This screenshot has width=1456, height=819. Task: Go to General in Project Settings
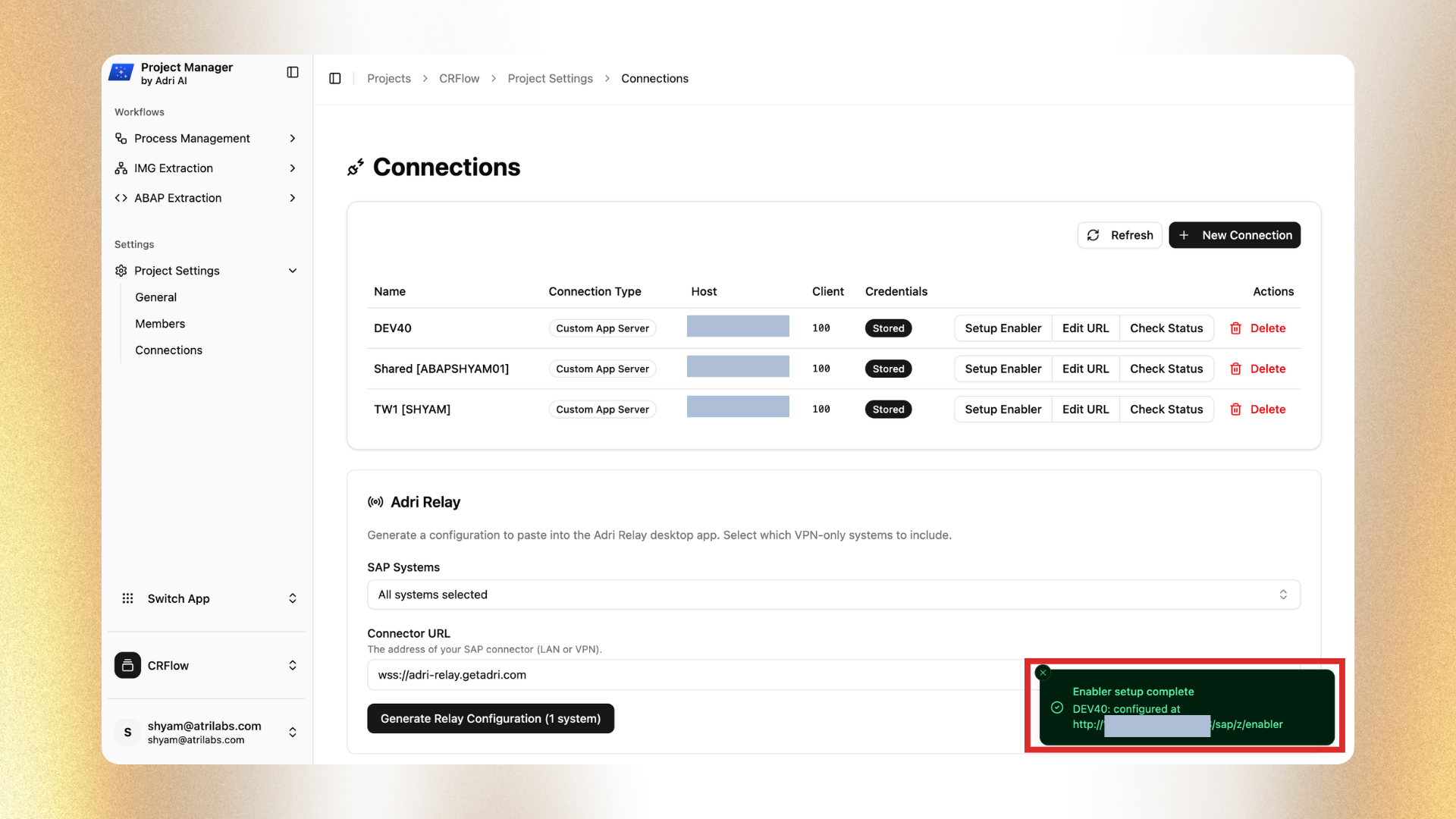click(x=155, y=297)
